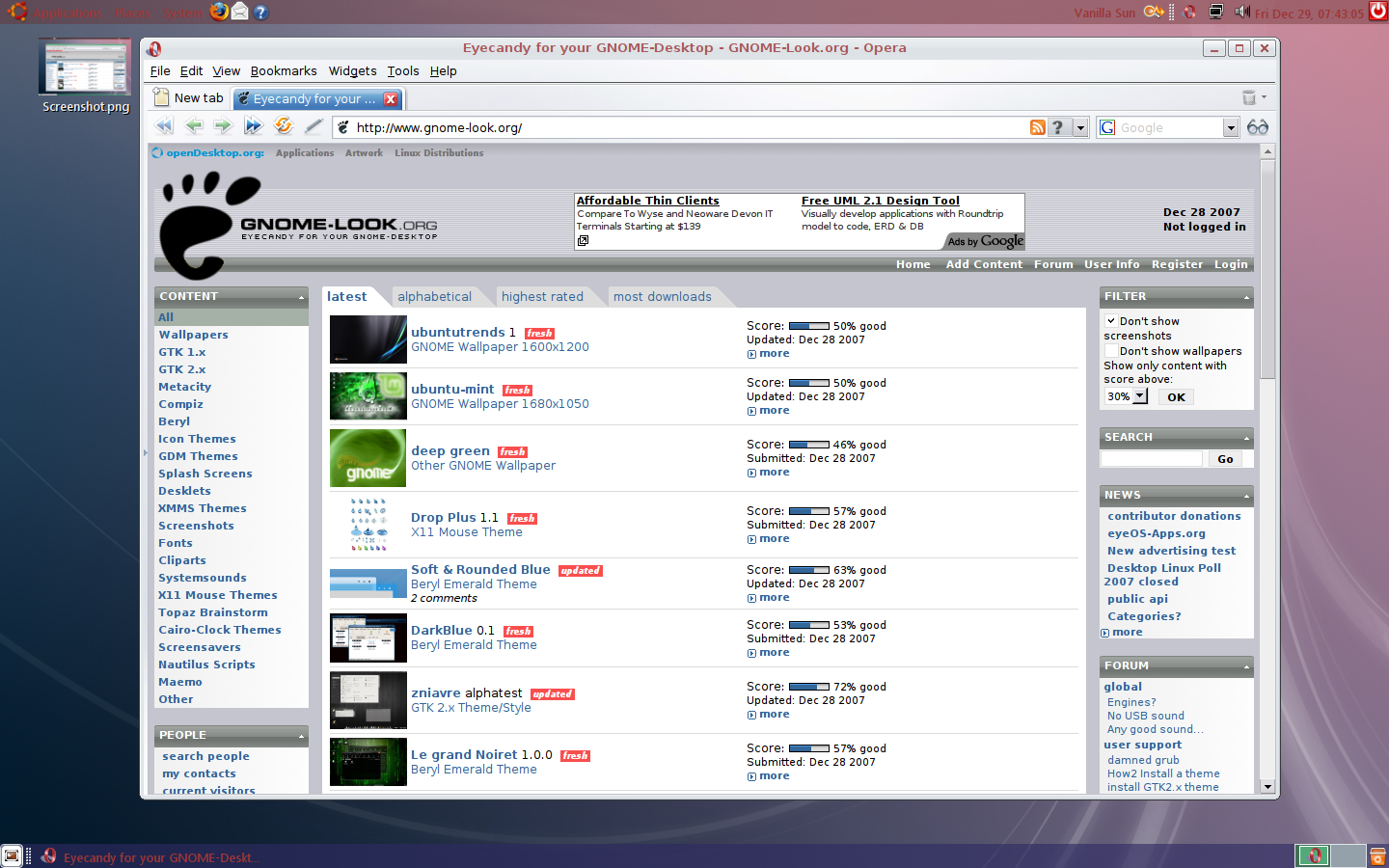Click the page scrollbar down arrow
The image size is (1389, 868).
click(1267, 786)
